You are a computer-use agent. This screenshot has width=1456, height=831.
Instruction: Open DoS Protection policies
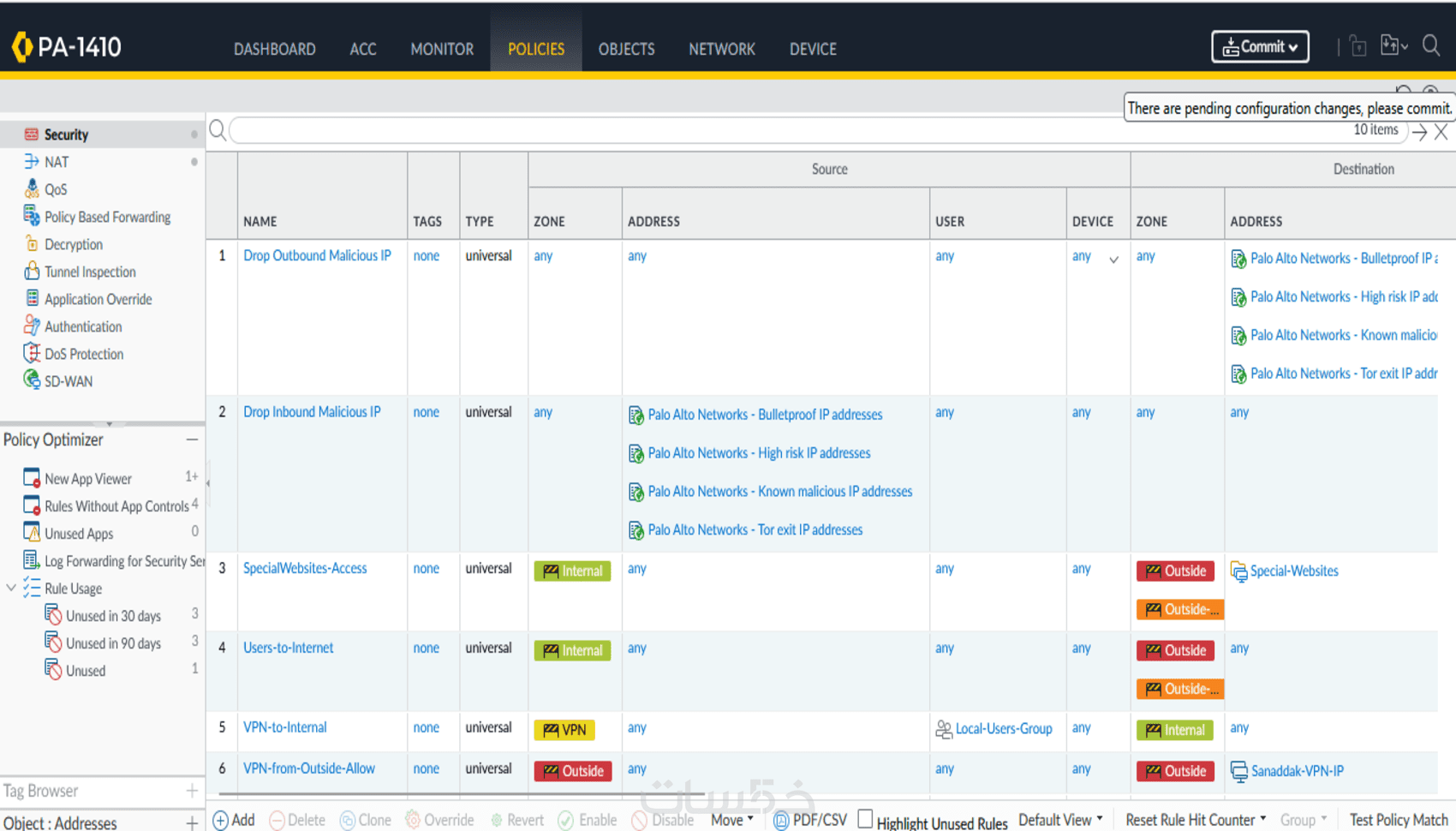tap(84, 354)
